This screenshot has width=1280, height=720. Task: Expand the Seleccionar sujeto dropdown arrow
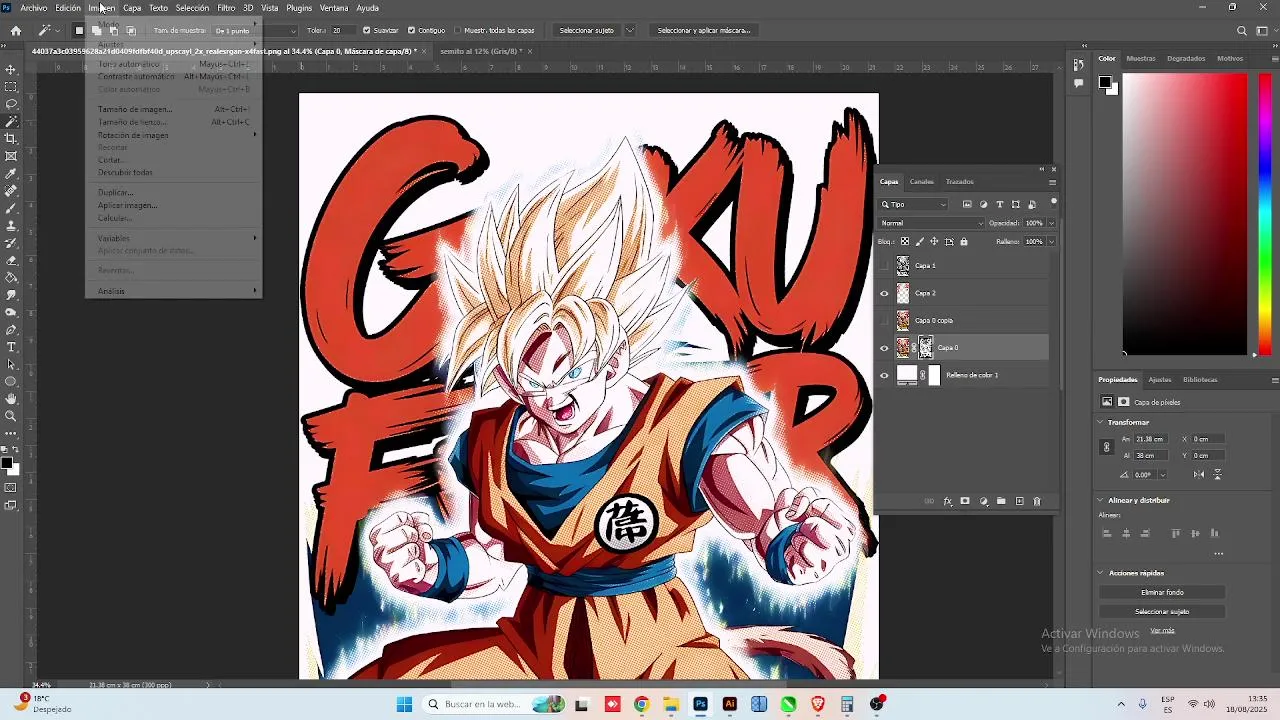629,31
